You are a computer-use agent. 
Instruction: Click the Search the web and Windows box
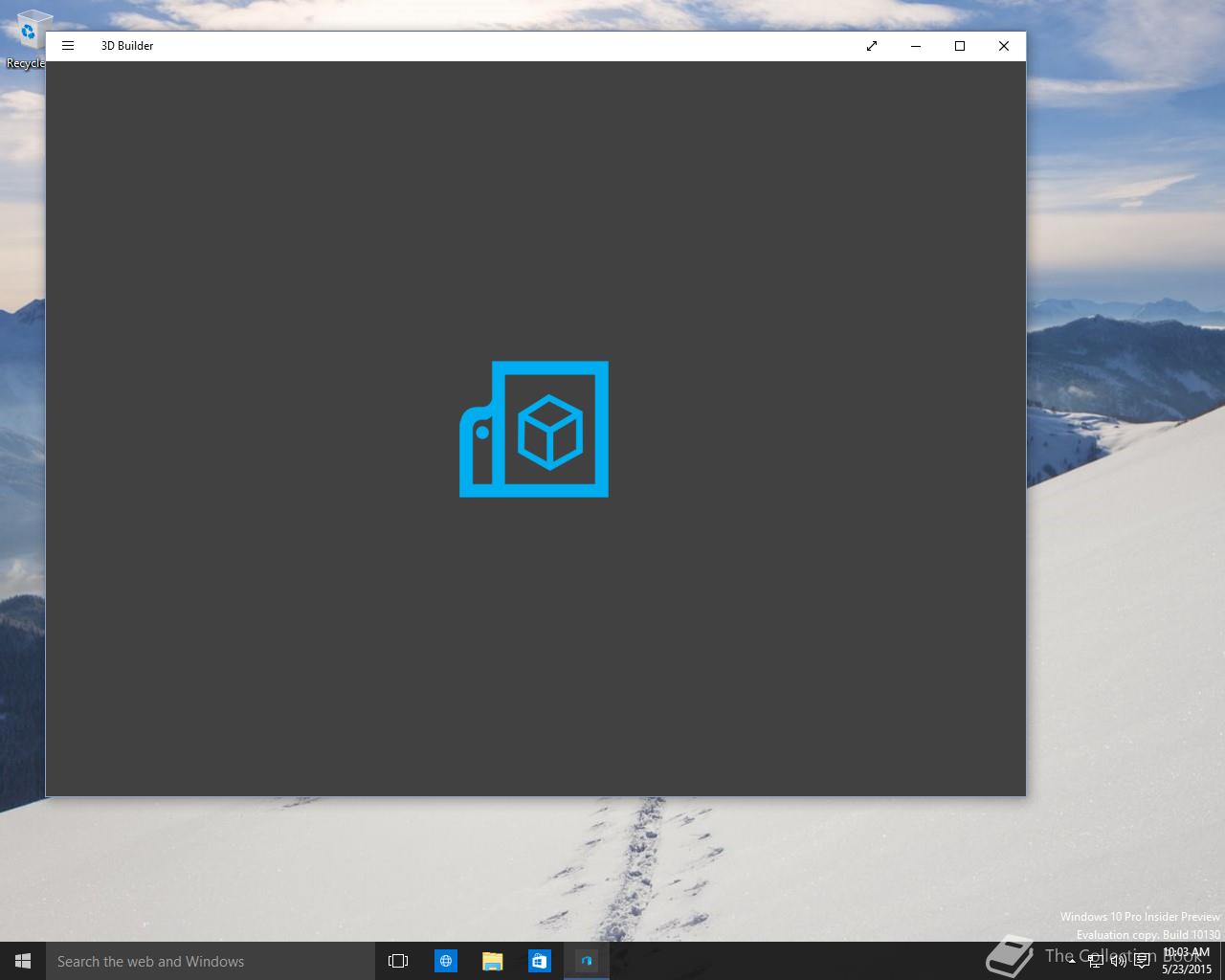[210, 961]
